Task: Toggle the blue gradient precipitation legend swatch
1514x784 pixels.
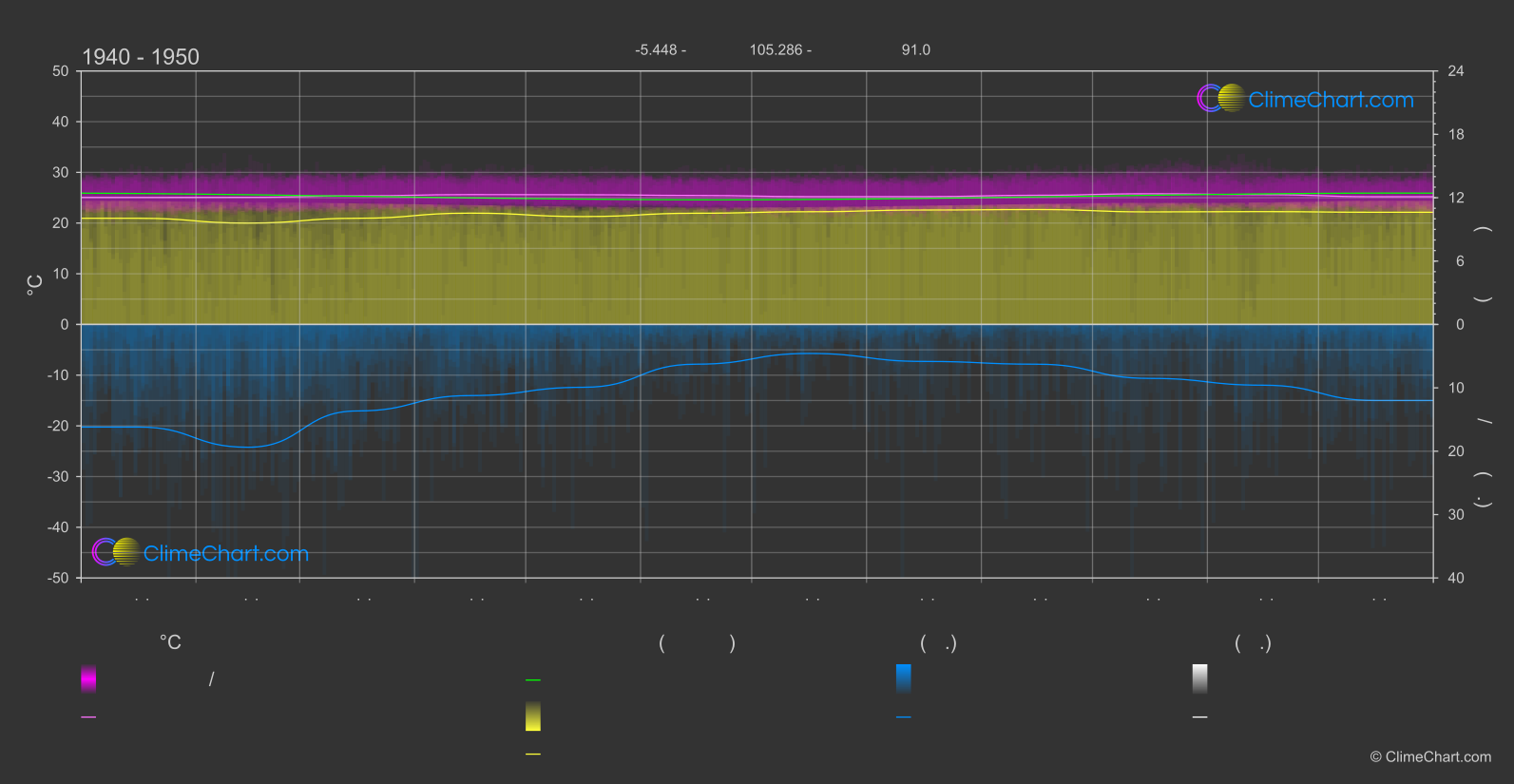Action: point(904,679)
